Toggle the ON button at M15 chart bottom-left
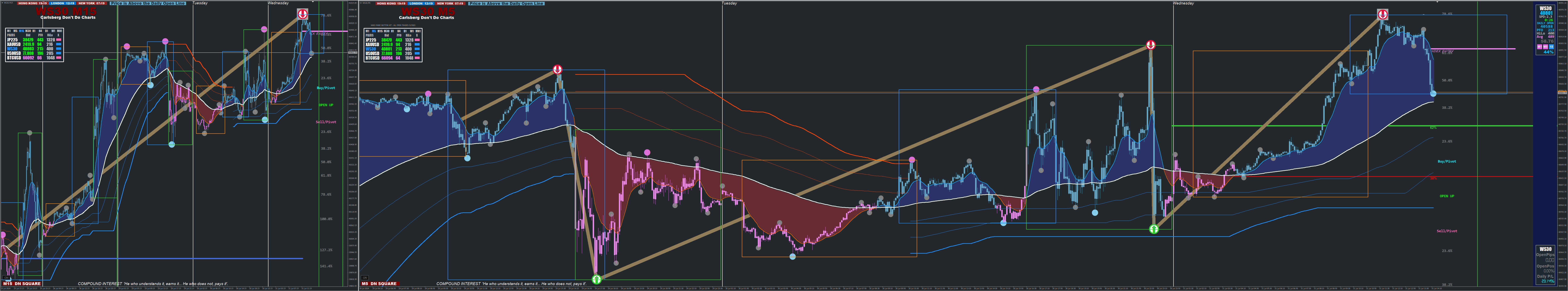Screen dimensions: 1568x291 pos(6,278)
